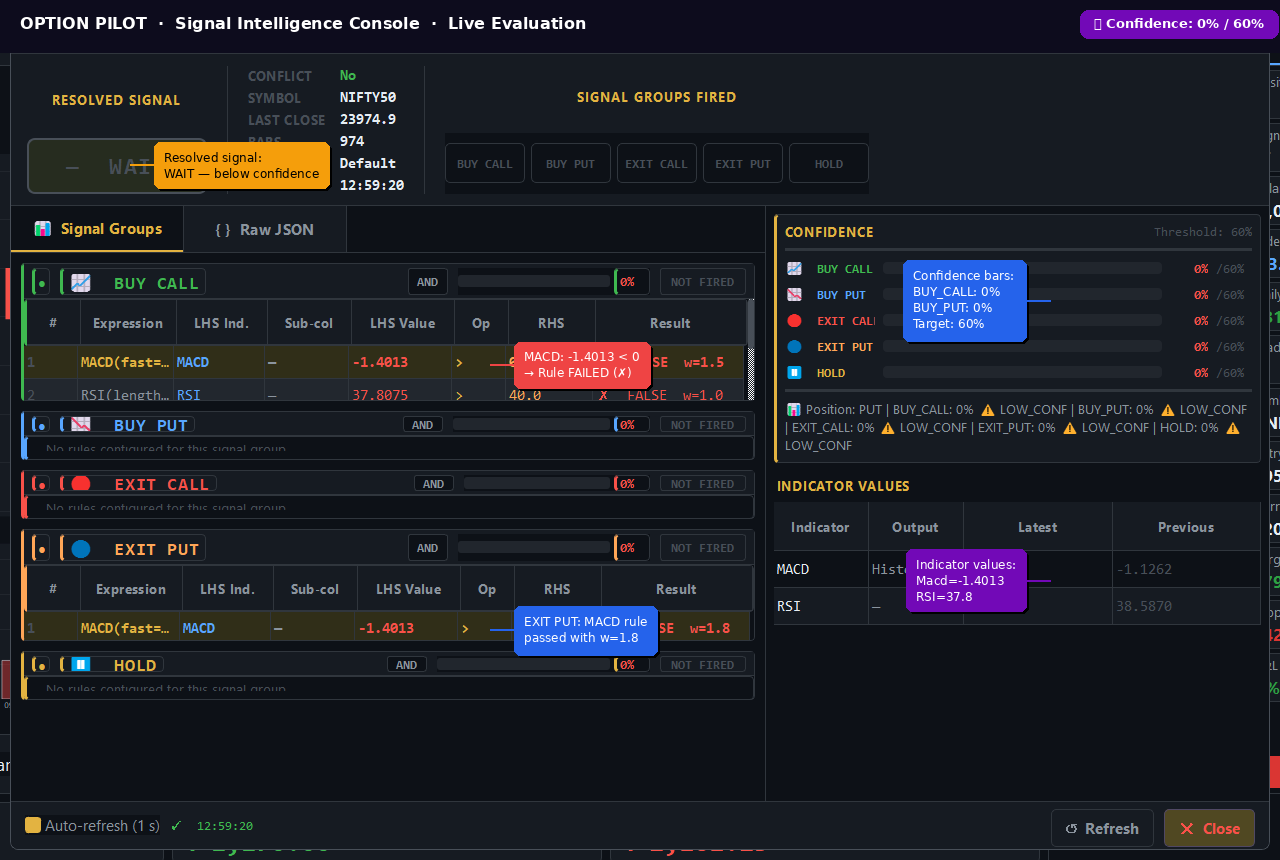This screenshot has height=860, width=1280.
Task: Collapse the BUY CALL group header
Action: [388, 282]
